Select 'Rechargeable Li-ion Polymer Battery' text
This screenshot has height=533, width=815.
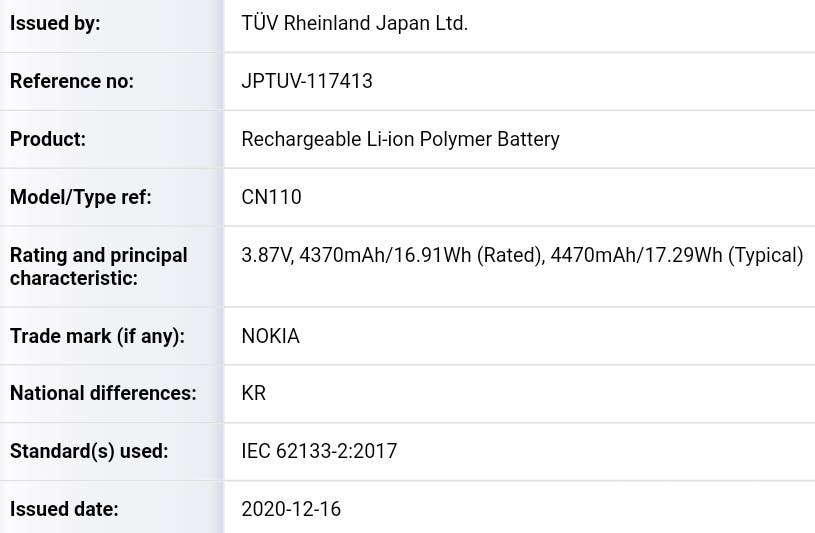400,139
